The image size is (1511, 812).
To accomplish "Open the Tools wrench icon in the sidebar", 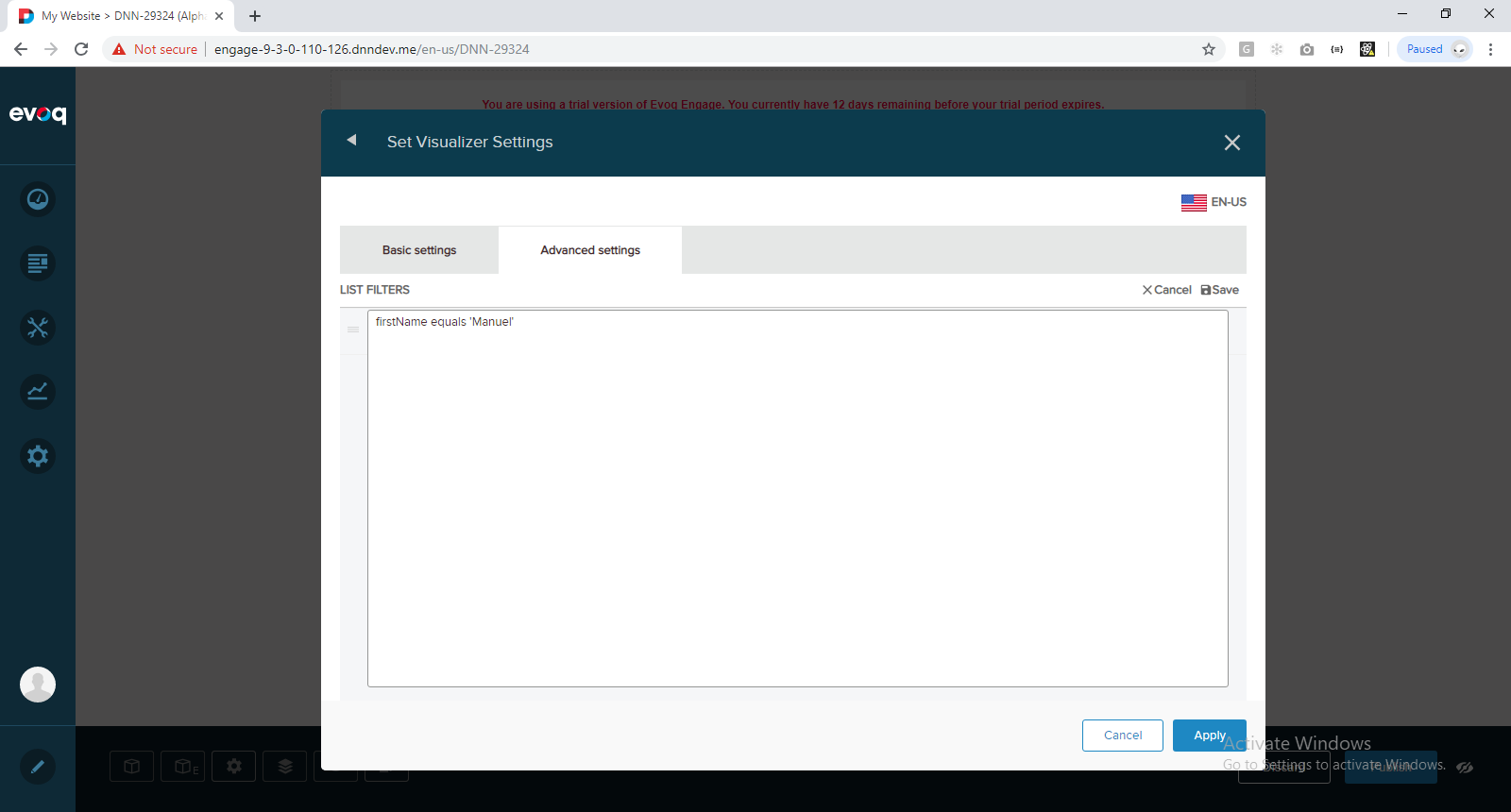I will coord(38,328).
